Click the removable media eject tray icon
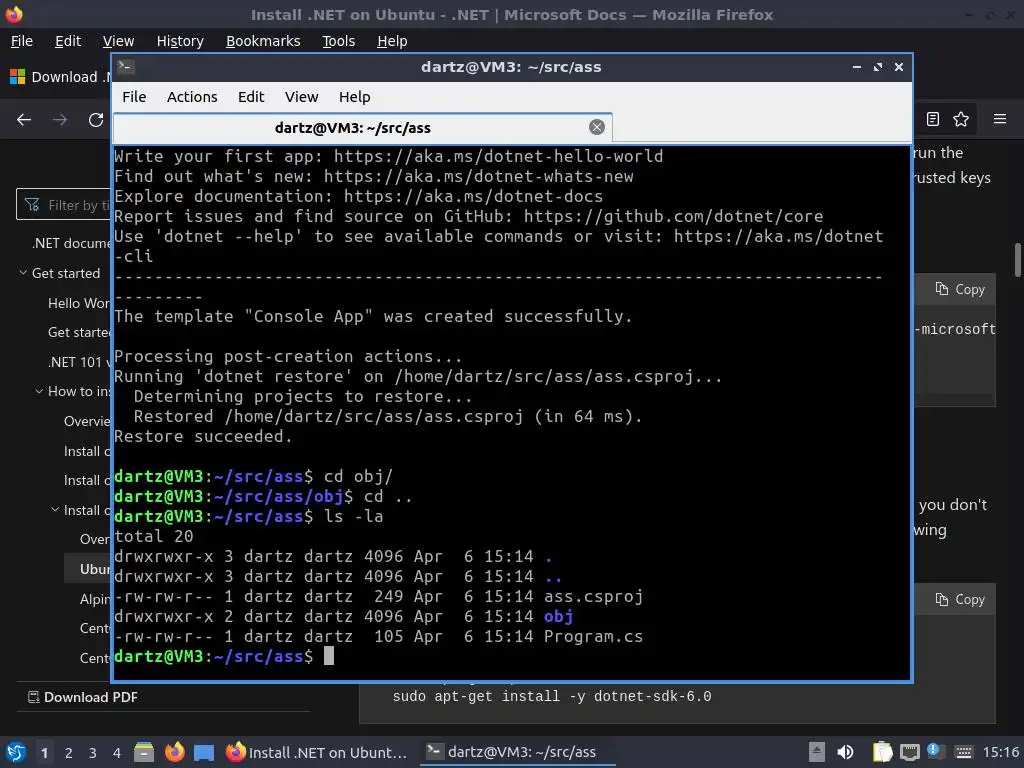This screenshot has width=1024, height=768. tap(816, 752)
